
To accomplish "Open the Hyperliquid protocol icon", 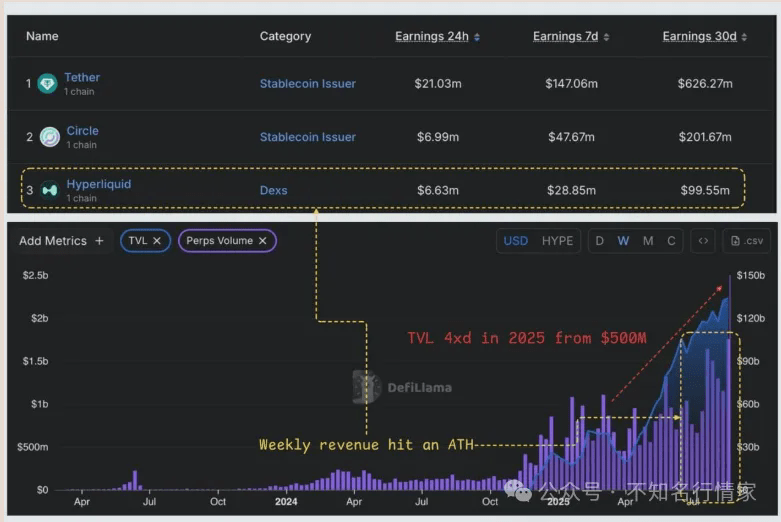I will 49,190.
